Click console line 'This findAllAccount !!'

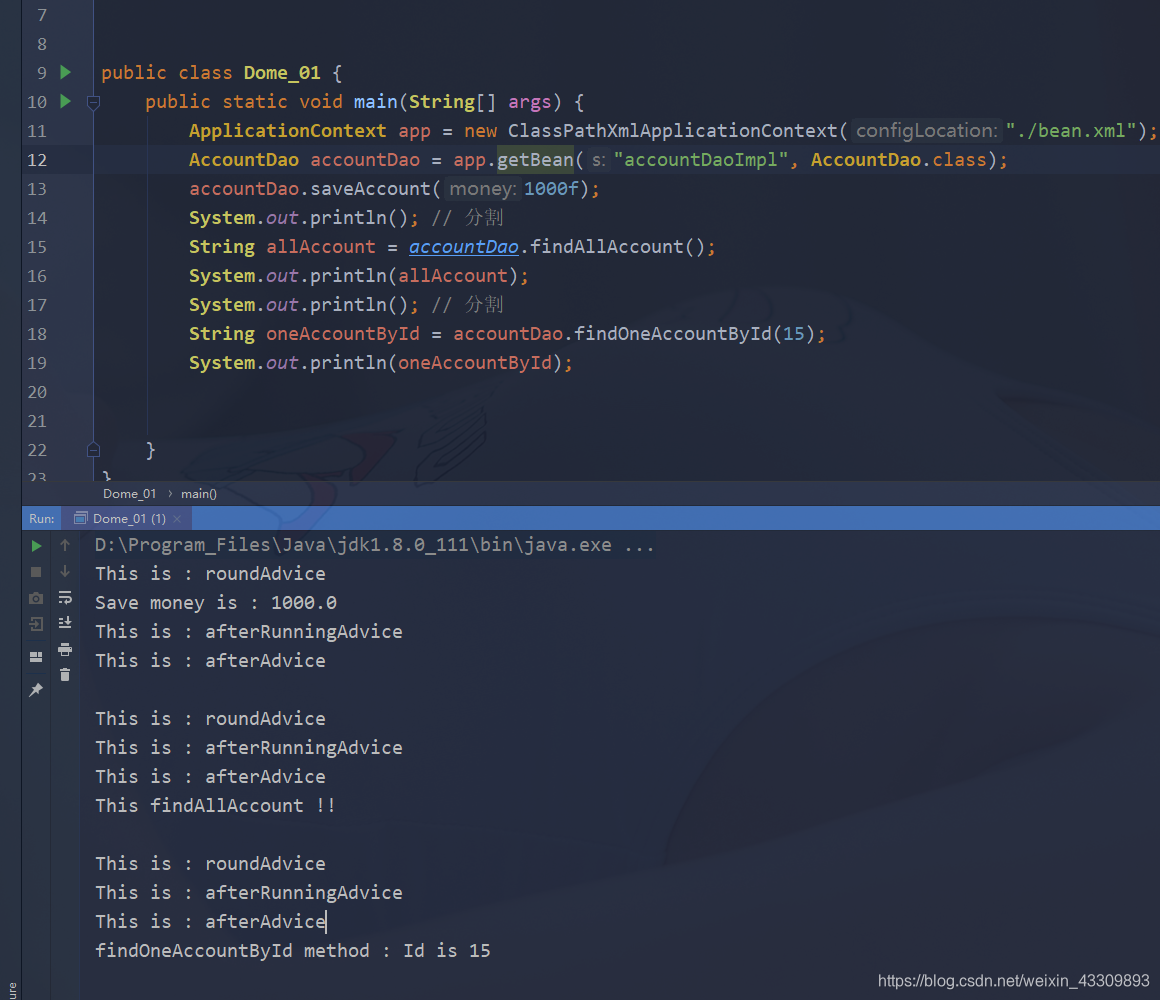[215, 805]
